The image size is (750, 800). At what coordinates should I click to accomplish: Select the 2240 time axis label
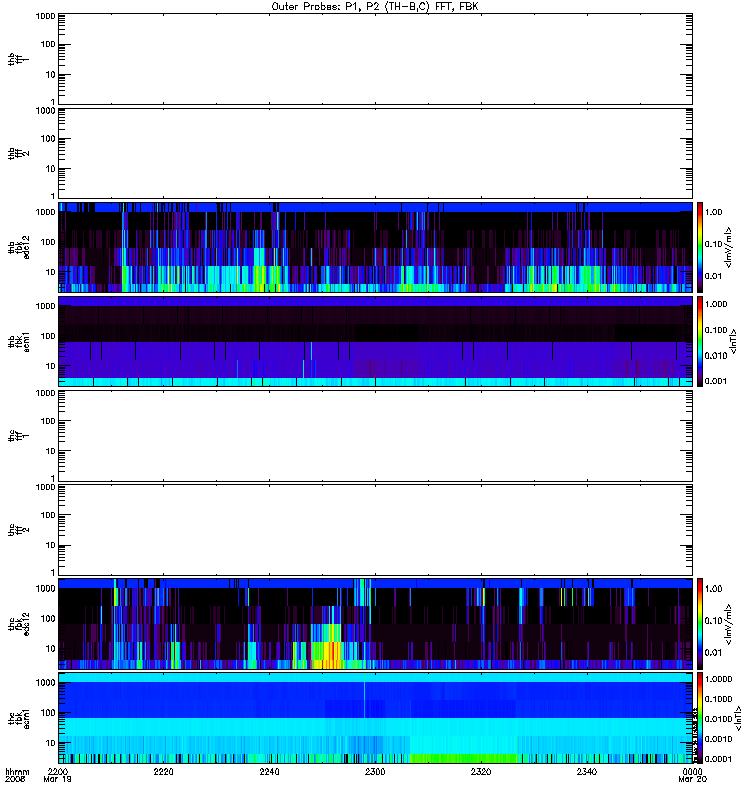coord(269,772)
